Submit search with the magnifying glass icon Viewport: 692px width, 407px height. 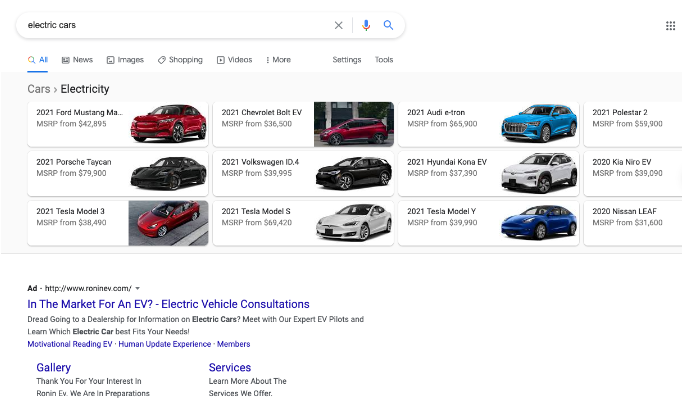pyautogui.click(x=388, y=25)
